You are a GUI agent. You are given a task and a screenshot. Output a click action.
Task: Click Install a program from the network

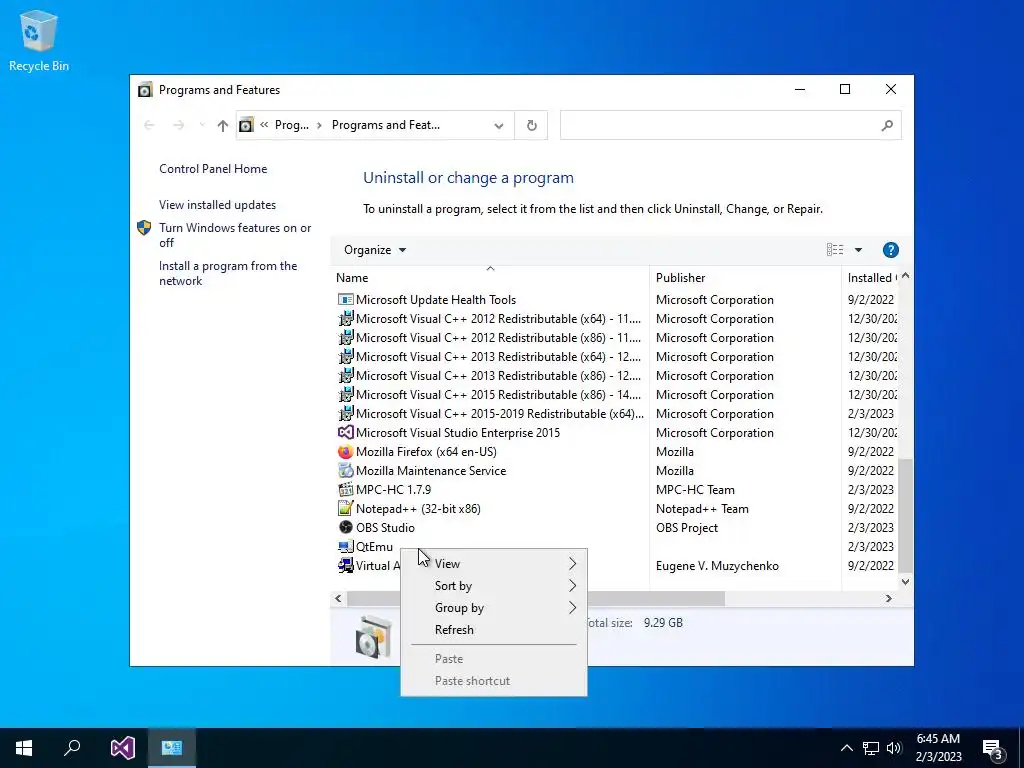tap(228, 274)
